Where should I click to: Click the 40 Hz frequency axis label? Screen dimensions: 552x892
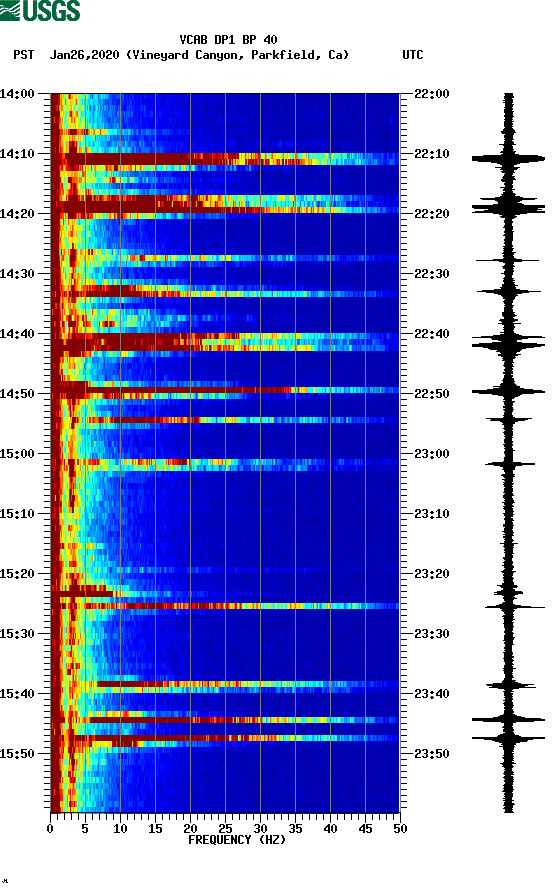coord(330,829)
